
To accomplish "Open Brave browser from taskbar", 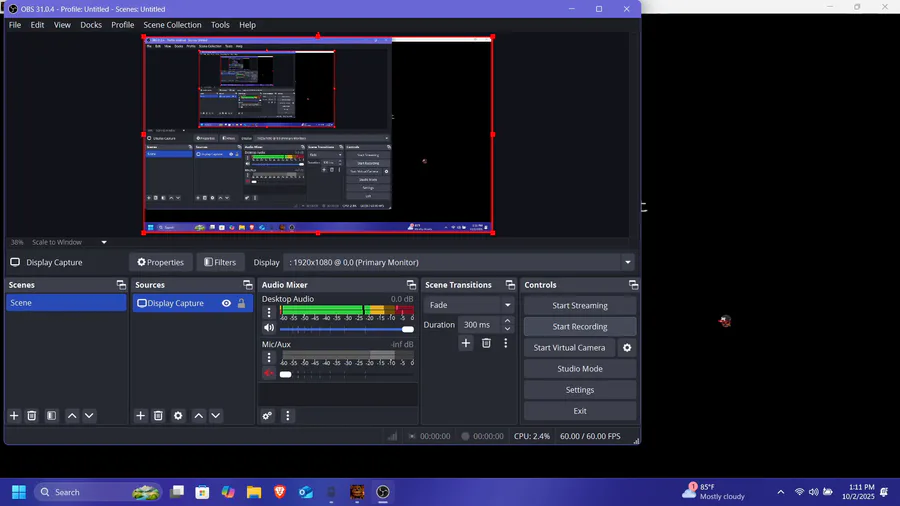I will coord(280,492).
